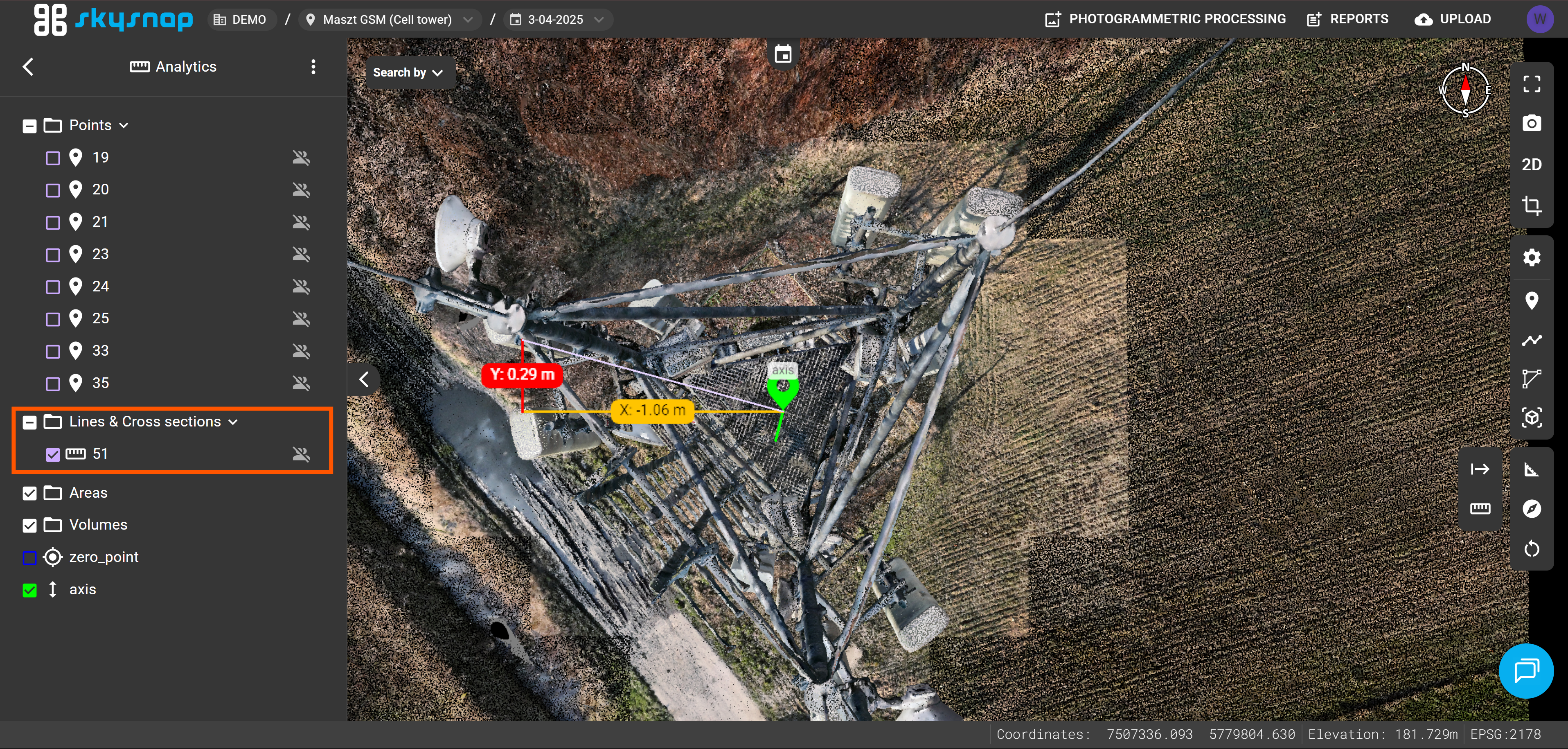This screenshot has height=749, width=1568.
Task: Reset view with rotate icon
Action: (1532, 549)
